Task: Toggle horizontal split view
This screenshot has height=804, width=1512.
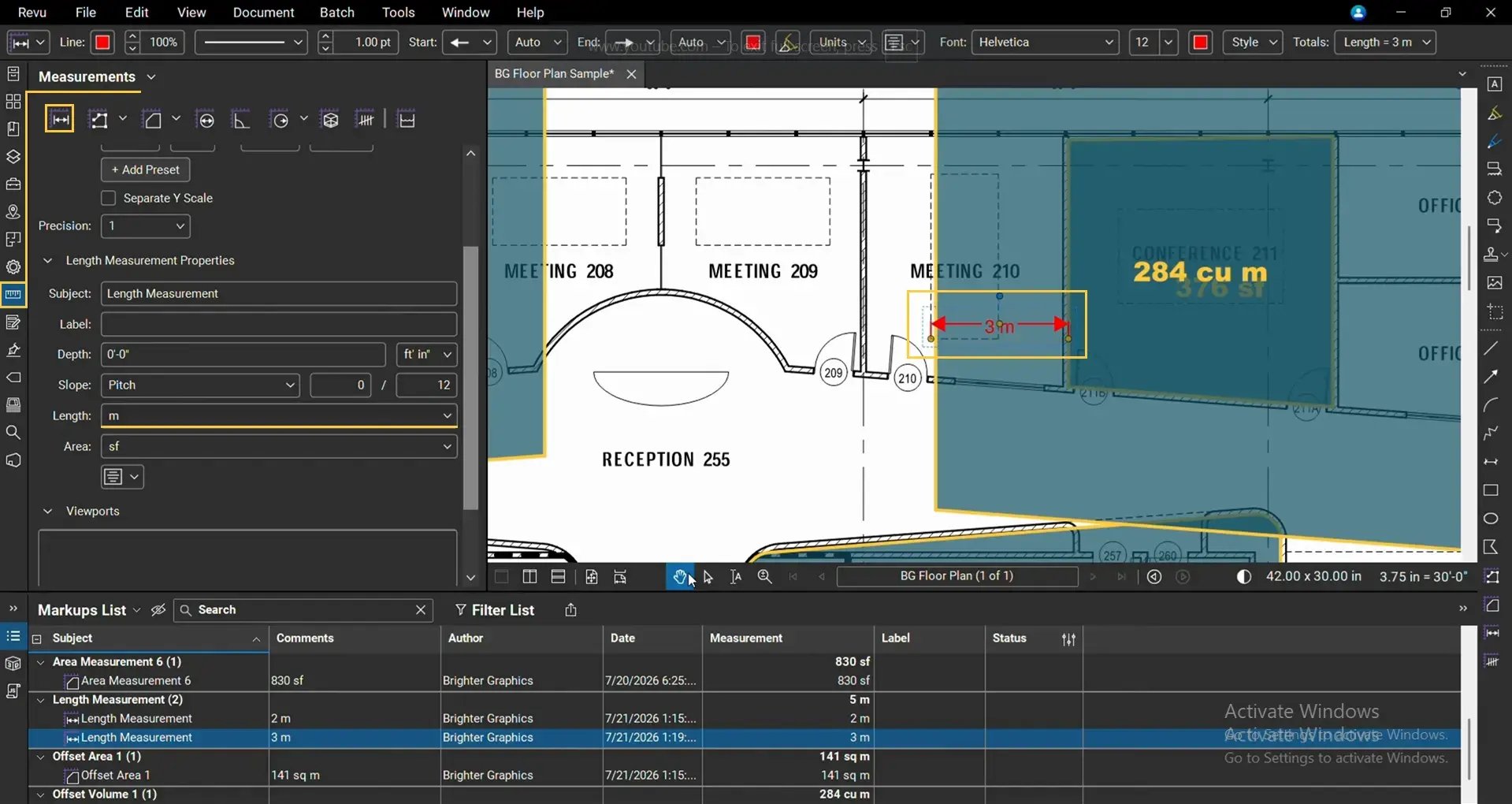Action: tap(558, 577)
